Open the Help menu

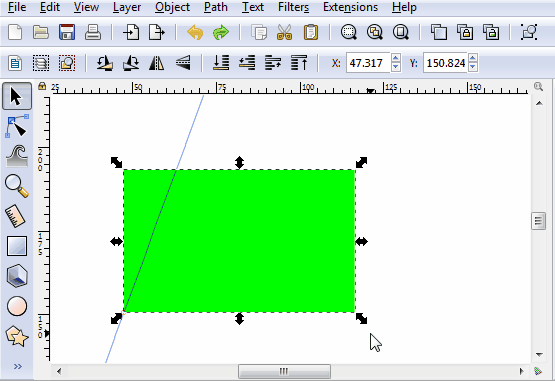pyautogui.click(x=404, y=7)
